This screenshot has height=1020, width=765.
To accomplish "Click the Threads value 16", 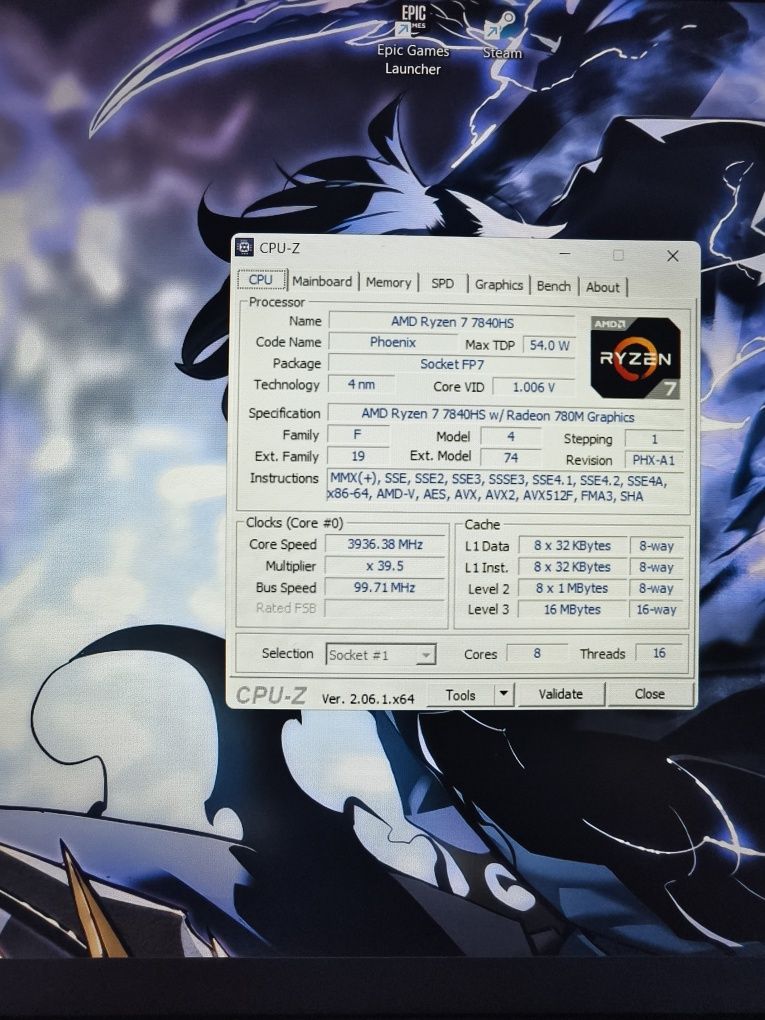I will 659,653.
